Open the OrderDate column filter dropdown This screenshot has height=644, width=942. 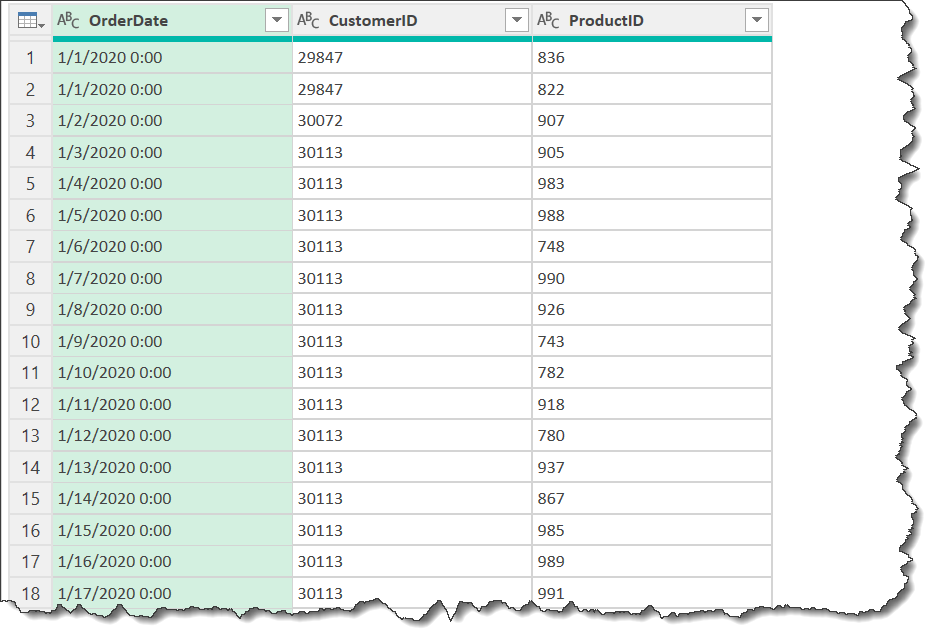click(x=277, y=20)
